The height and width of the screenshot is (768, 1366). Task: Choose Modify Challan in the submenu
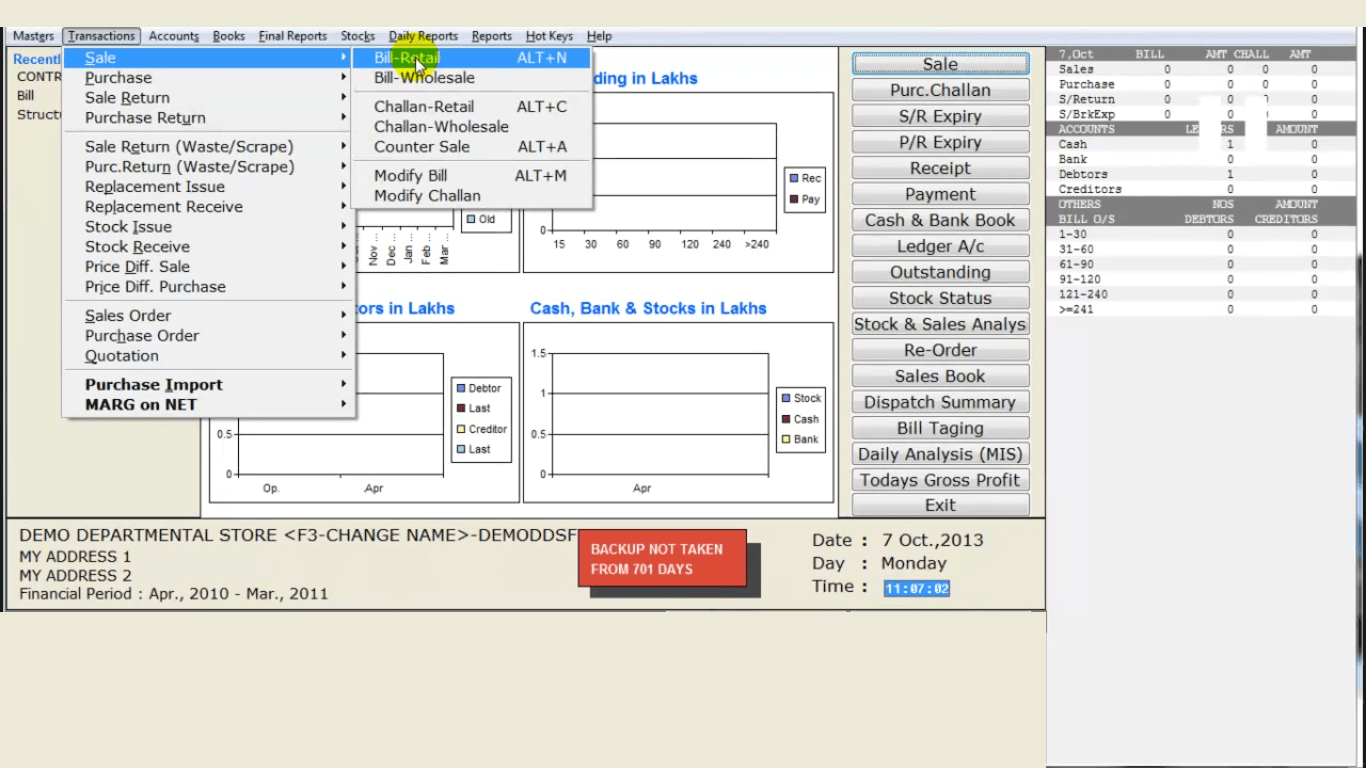(471, 196)
